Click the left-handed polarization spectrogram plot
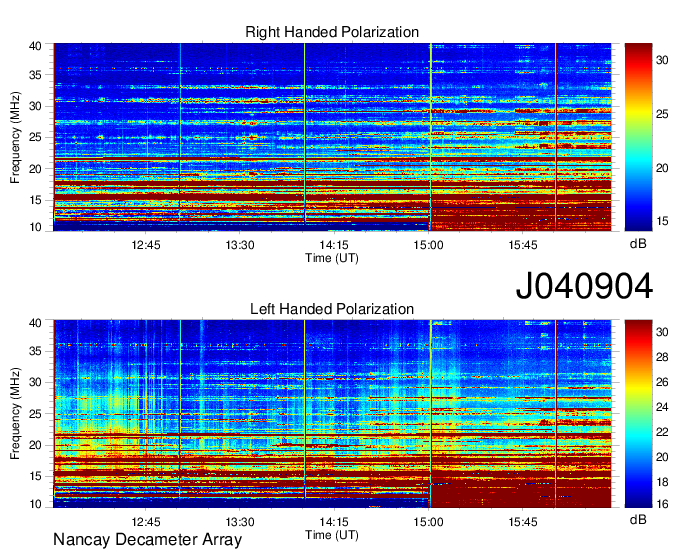The width and height of the screenshot is (680, 552). click(x=332, y=414)
